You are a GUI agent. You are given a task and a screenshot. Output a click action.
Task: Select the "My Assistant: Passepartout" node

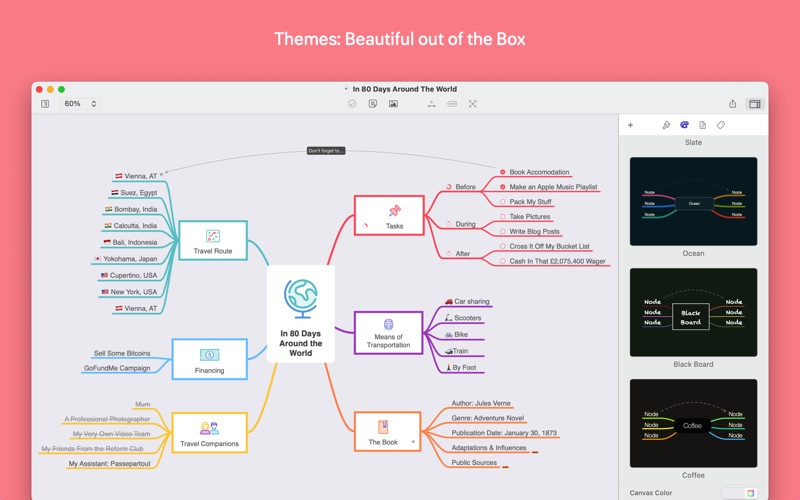coord(109,463)
